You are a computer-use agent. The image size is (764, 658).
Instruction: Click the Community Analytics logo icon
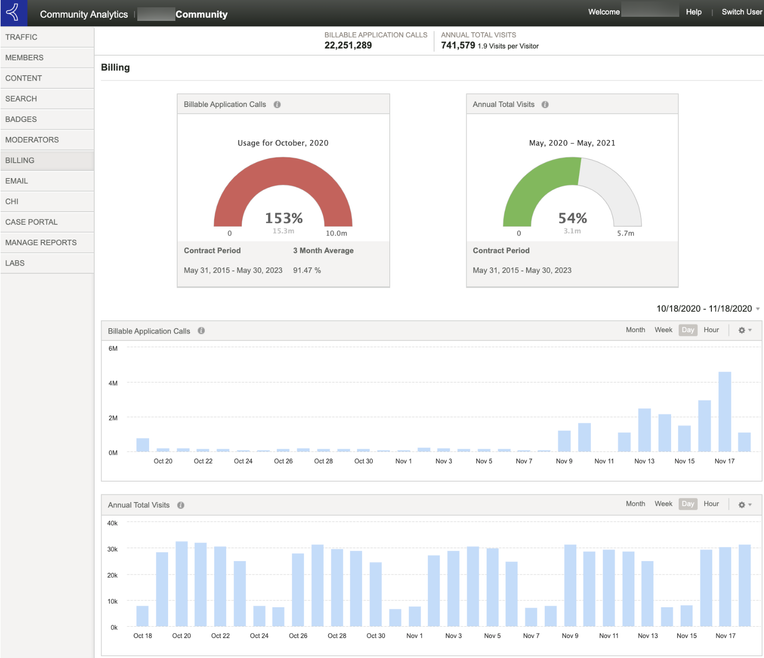(14, 13)
